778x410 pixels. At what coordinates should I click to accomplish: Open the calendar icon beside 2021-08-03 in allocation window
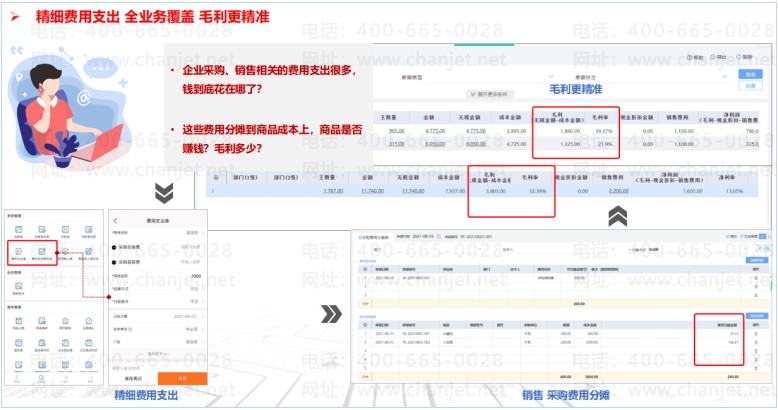click(438, 237)
